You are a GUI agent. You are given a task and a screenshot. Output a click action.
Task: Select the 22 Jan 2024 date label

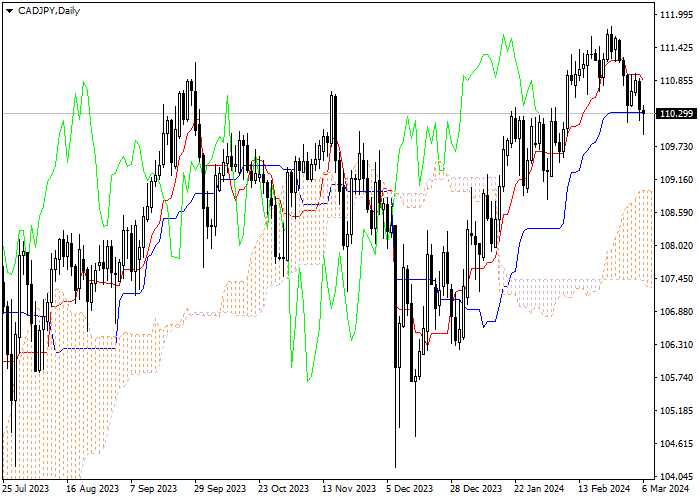(x=539, y=488)
